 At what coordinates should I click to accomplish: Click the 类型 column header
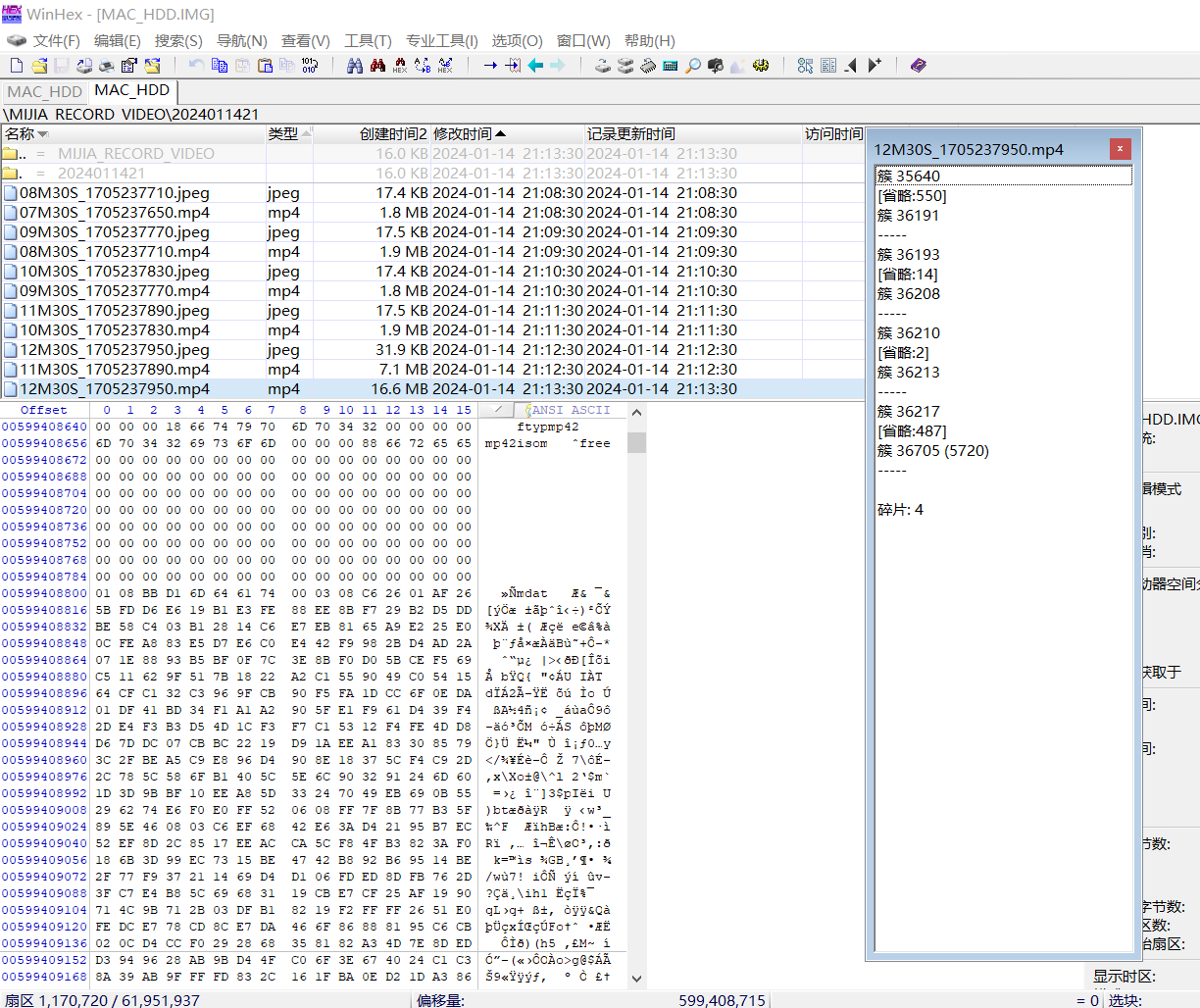pyautogui.click(x=283, y=134)
